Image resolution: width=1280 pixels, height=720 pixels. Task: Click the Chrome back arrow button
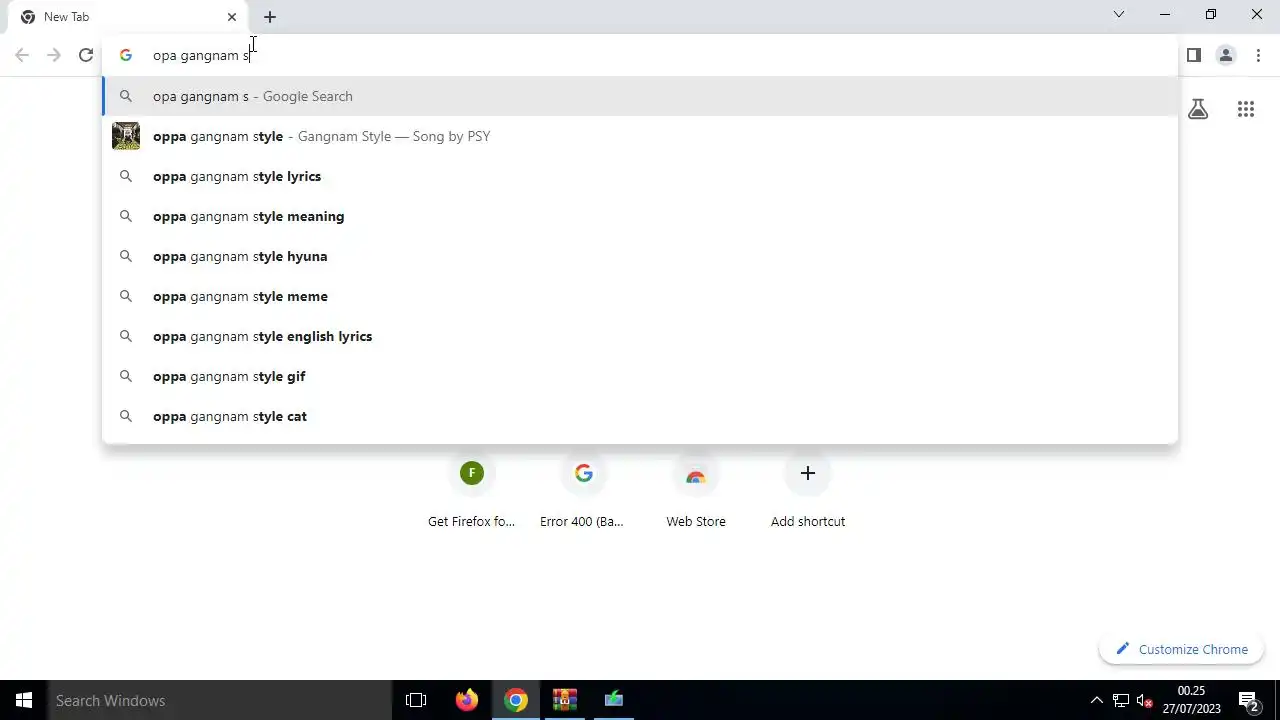coord(22,55)
